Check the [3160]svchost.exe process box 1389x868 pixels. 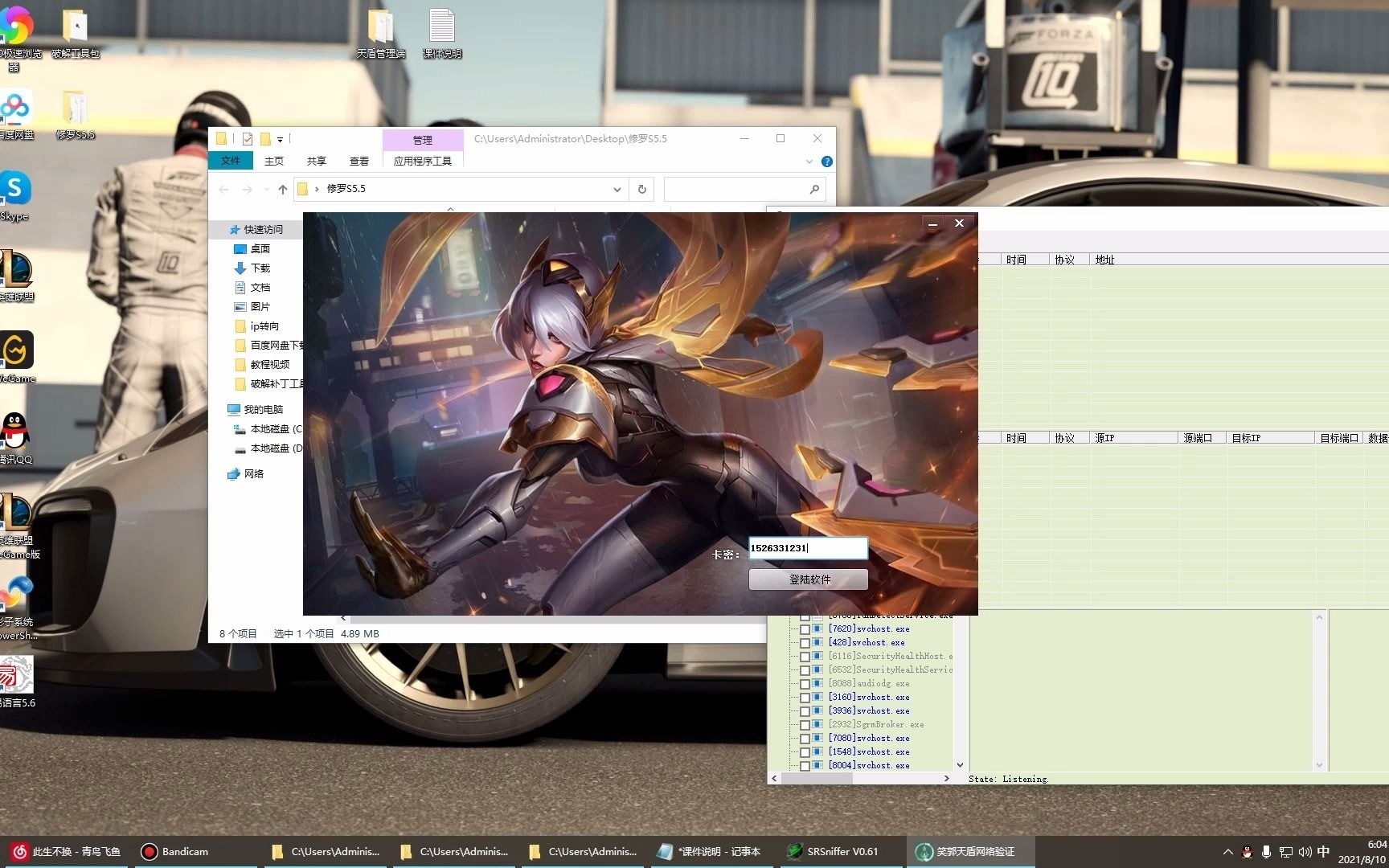point(805,698)
